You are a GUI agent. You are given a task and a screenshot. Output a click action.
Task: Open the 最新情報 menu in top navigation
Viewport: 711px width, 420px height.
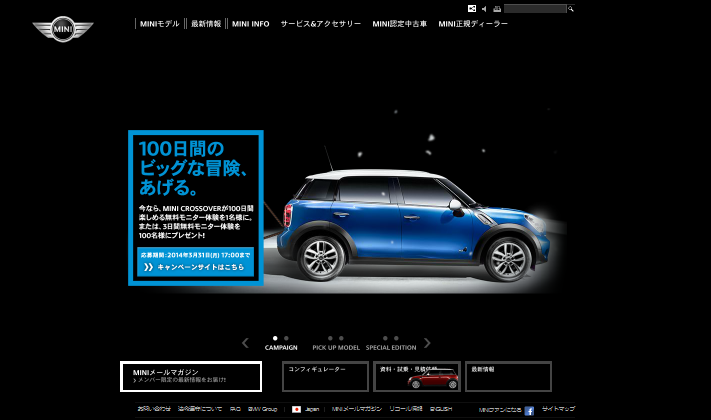click(206, 24)
